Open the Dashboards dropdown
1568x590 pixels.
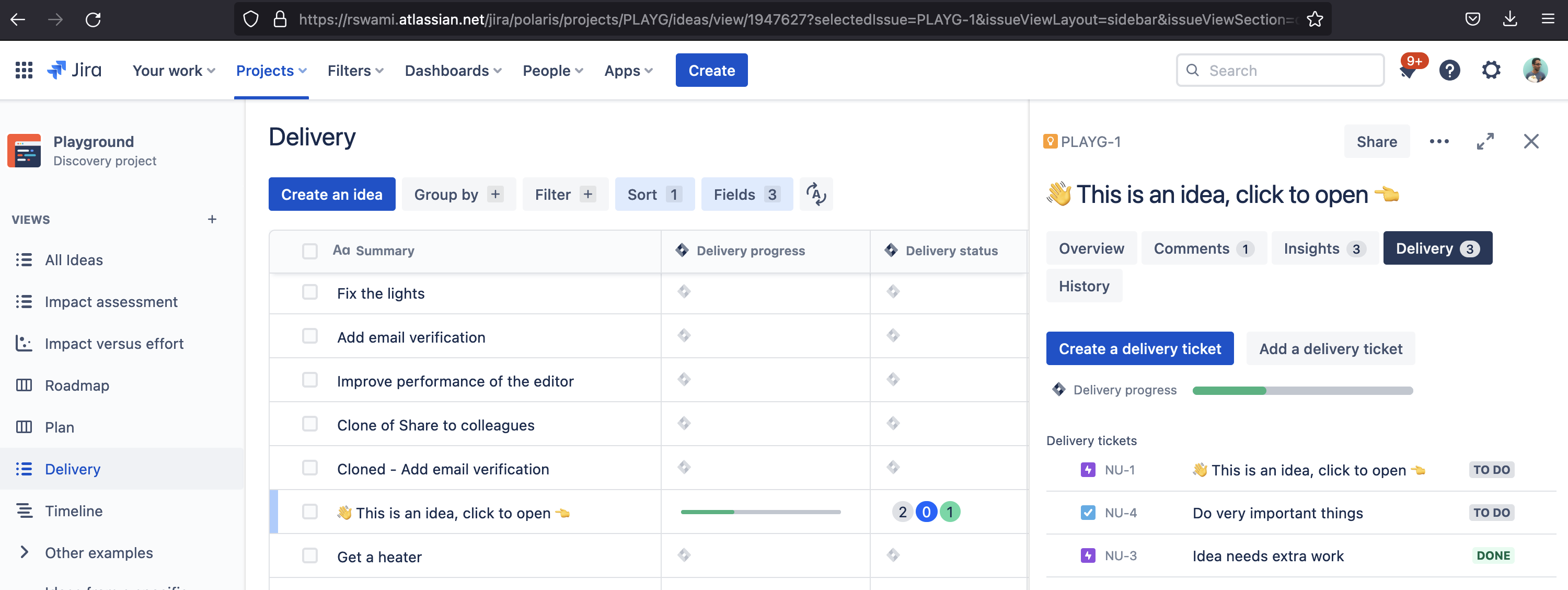(x=453, y=71)
